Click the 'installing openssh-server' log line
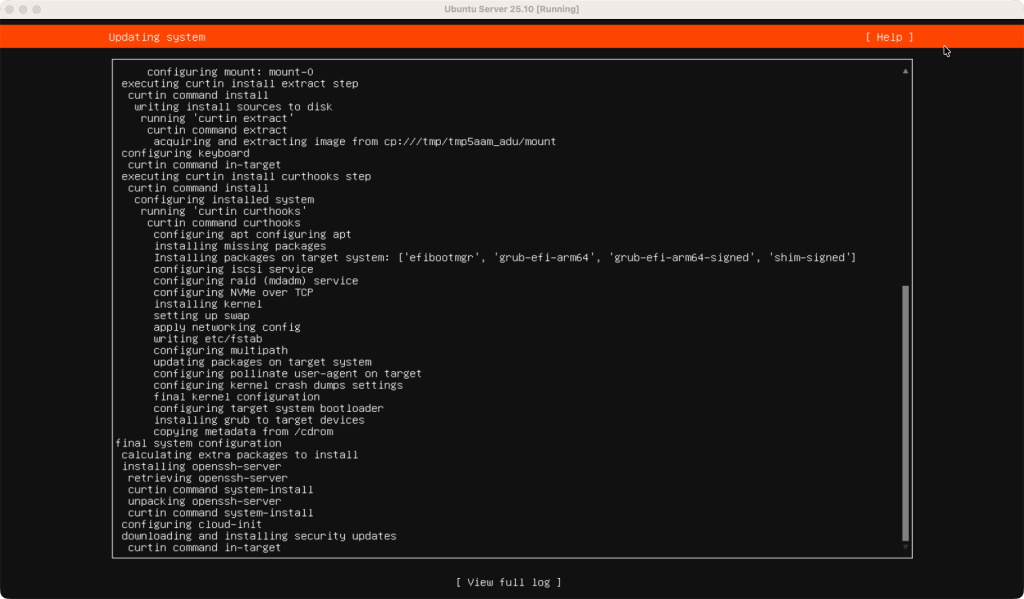This screenshot has height=599, width=1024. tap(201, 466)
